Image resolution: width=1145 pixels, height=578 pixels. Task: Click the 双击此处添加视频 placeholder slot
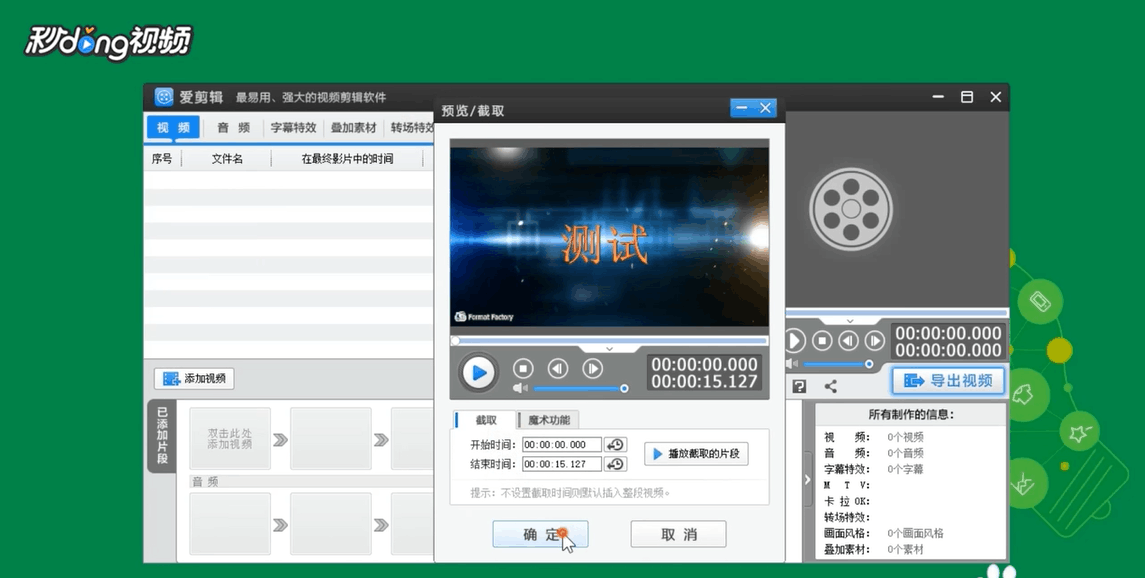(230, 439)
